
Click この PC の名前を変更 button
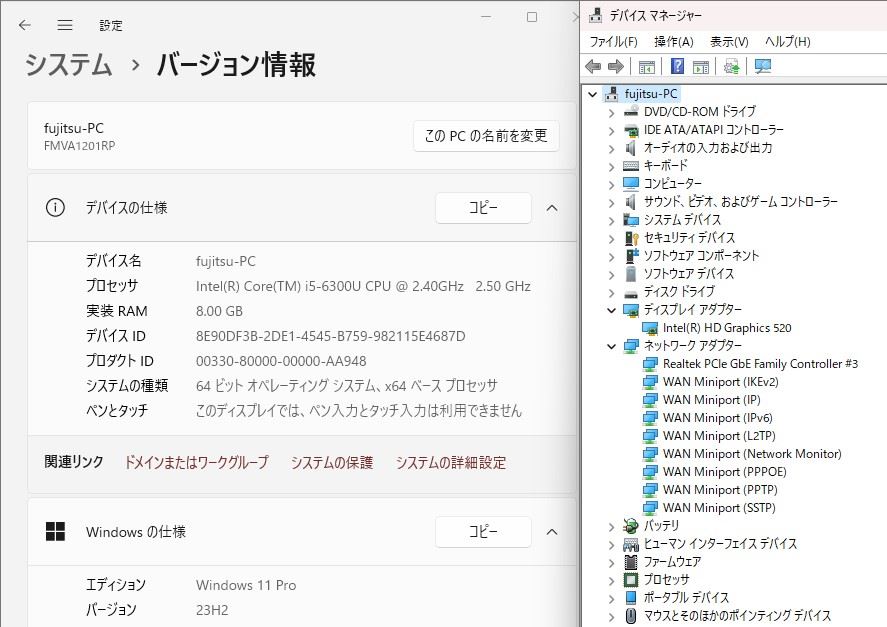(x=486, y=136)
